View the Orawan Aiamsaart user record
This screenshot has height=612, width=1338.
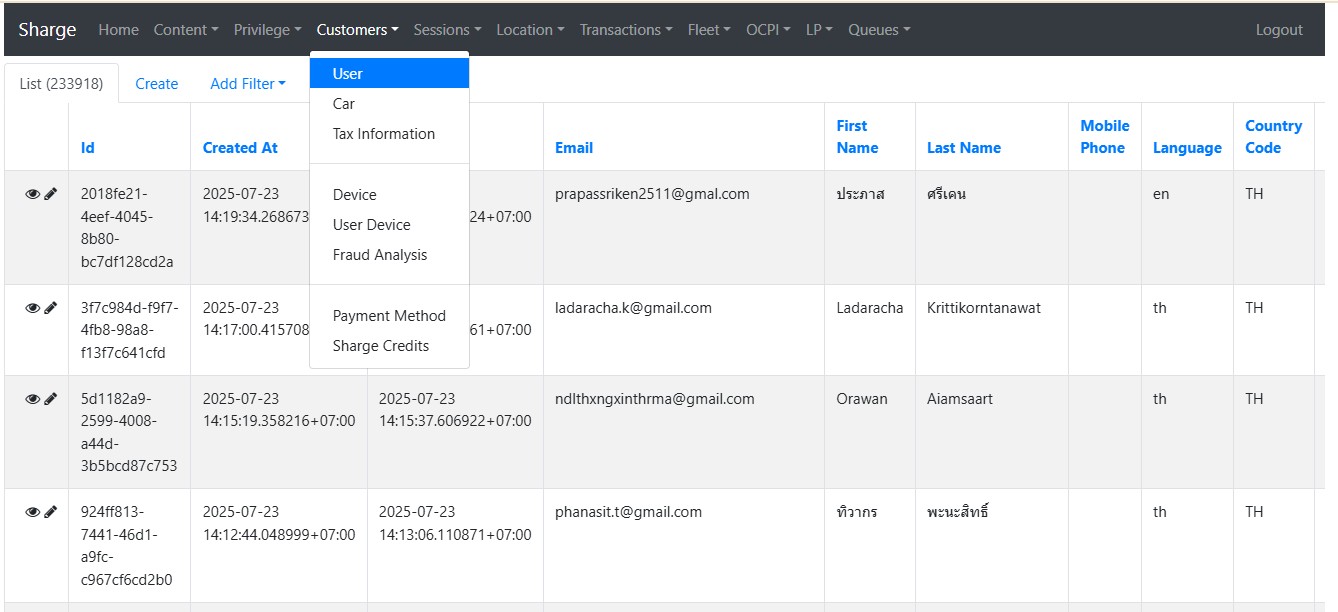point(32,400)
